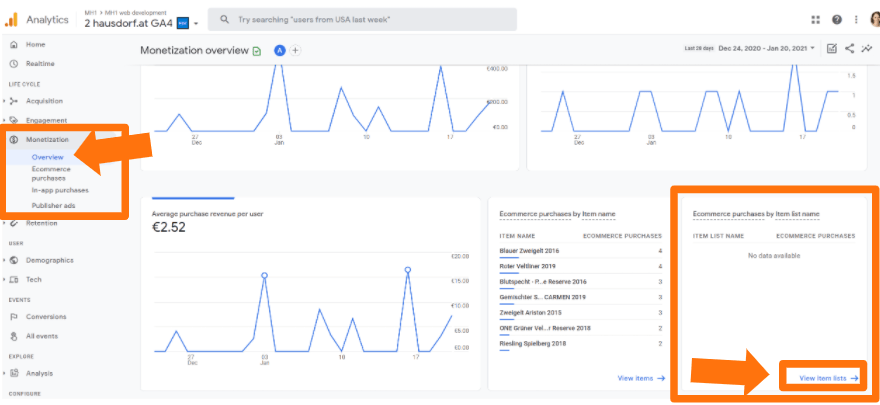Click the Google Analytics logo
This screenshot has height=405, width=880.
(12, 19)
